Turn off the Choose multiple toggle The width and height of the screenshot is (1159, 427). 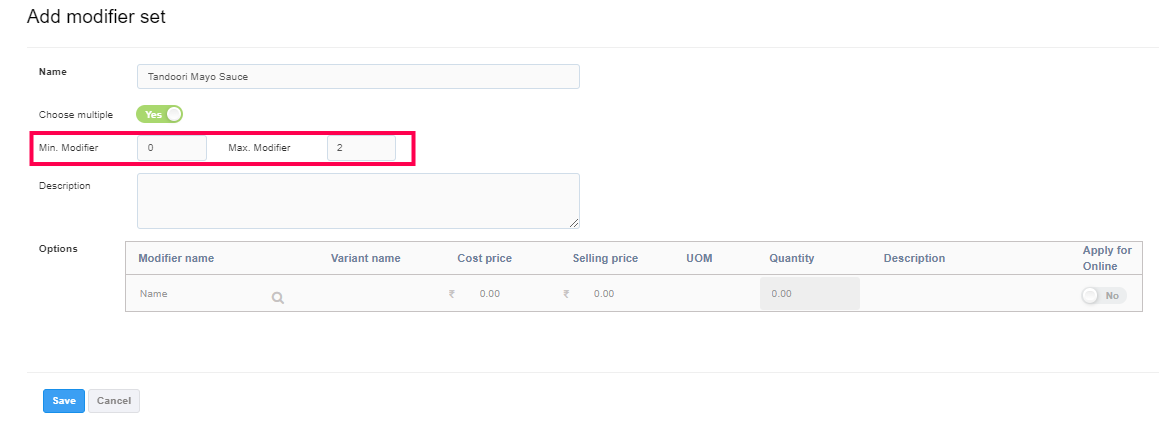pyautogui.click(x=160, y=114)
